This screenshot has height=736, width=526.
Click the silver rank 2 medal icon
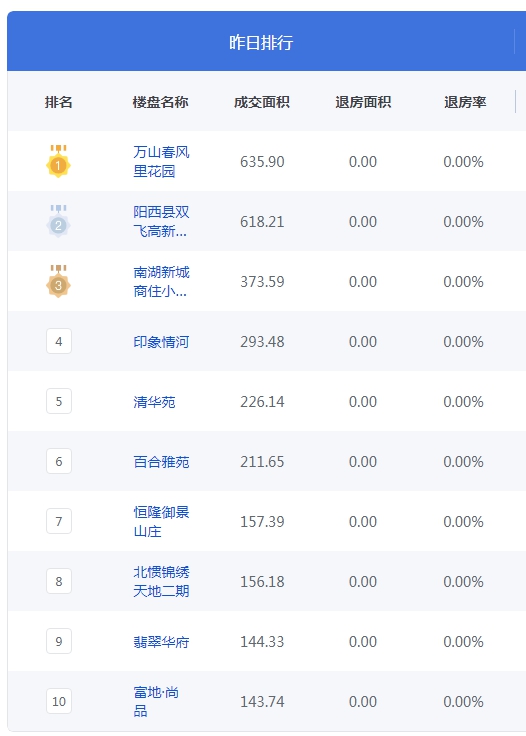[58, 221]
